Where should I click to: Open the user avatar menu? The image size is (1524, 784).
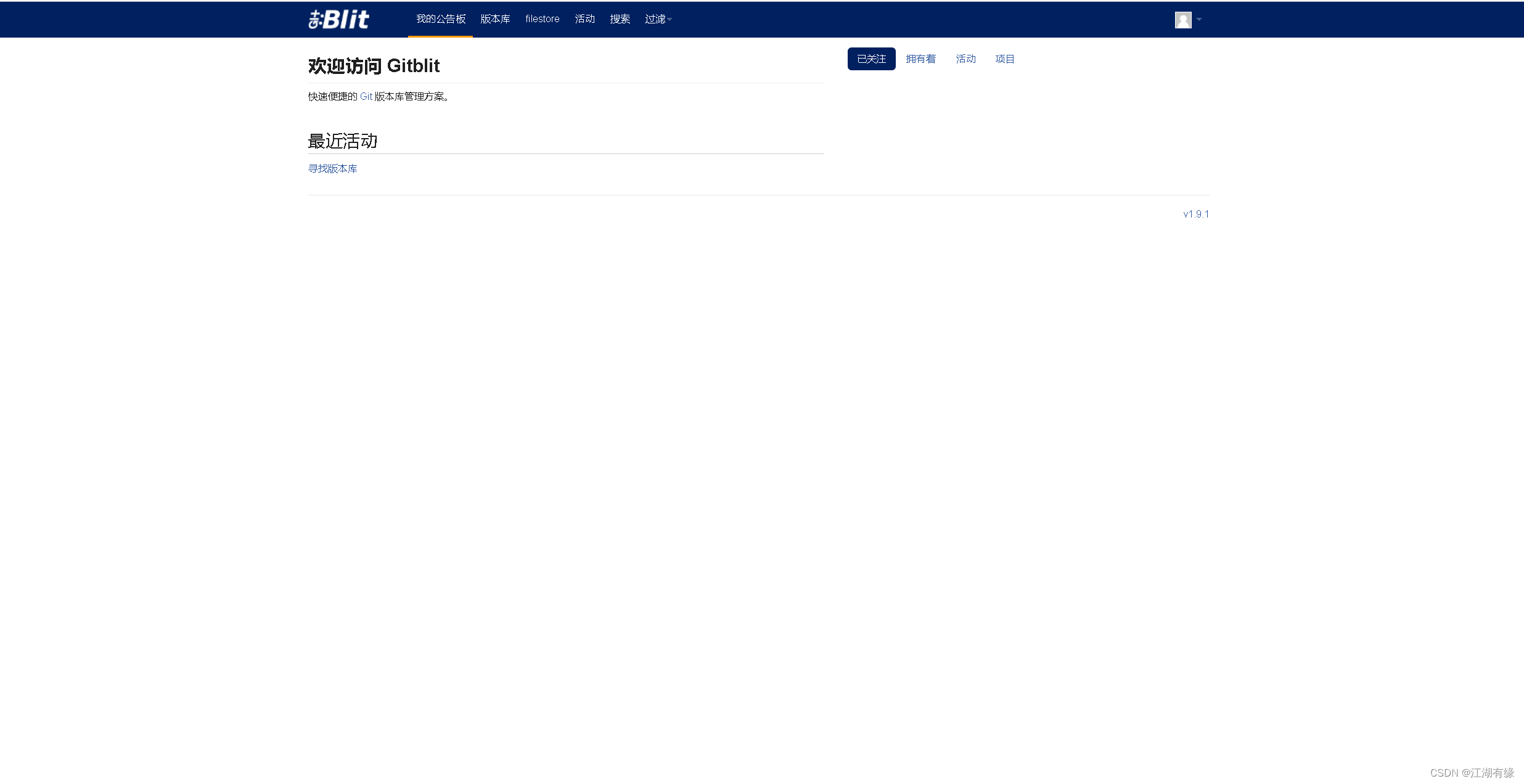click(x=1182, y=20)
